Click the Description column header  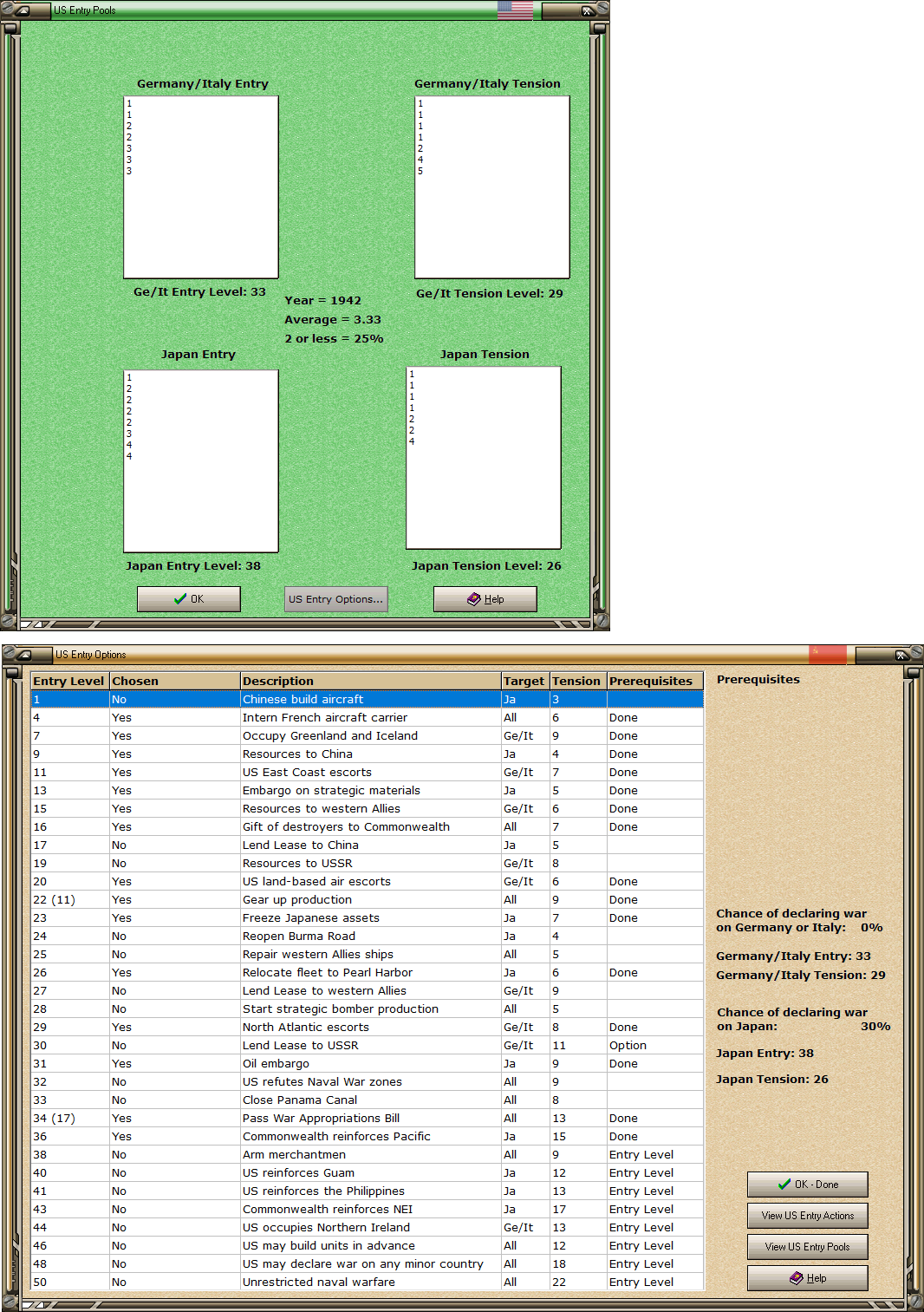point(370,681)
